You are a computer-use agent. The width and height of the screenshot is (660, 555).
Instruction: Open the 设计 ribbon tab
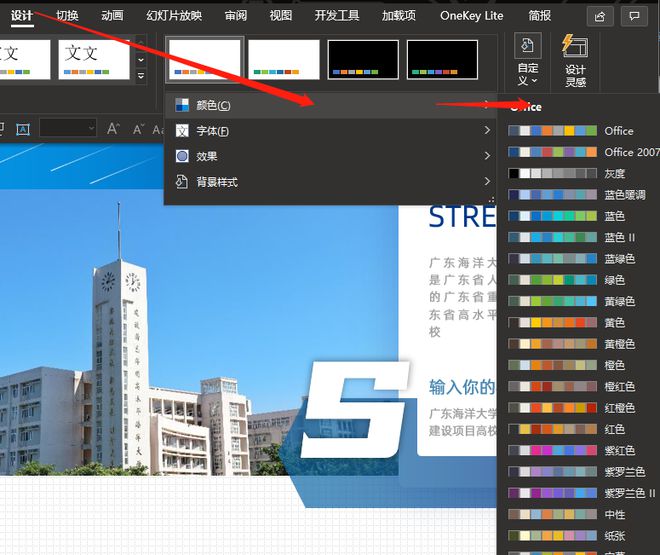(x=22, y=16)
